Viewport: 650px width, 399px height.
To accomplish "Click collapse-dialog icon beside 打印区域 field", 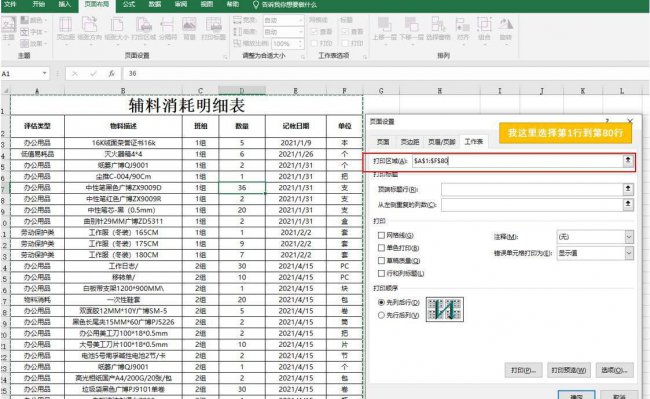I will pyautogui.click(x=628, y=160).
